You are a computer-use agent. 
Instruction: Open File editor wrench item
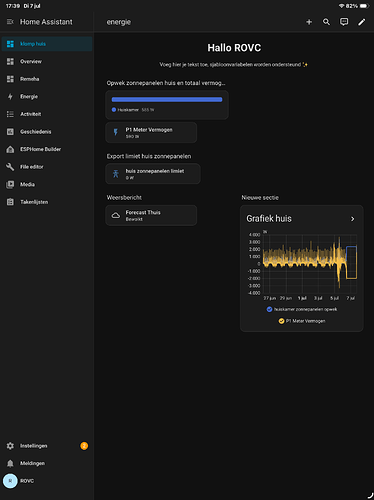tap(47, 167)
